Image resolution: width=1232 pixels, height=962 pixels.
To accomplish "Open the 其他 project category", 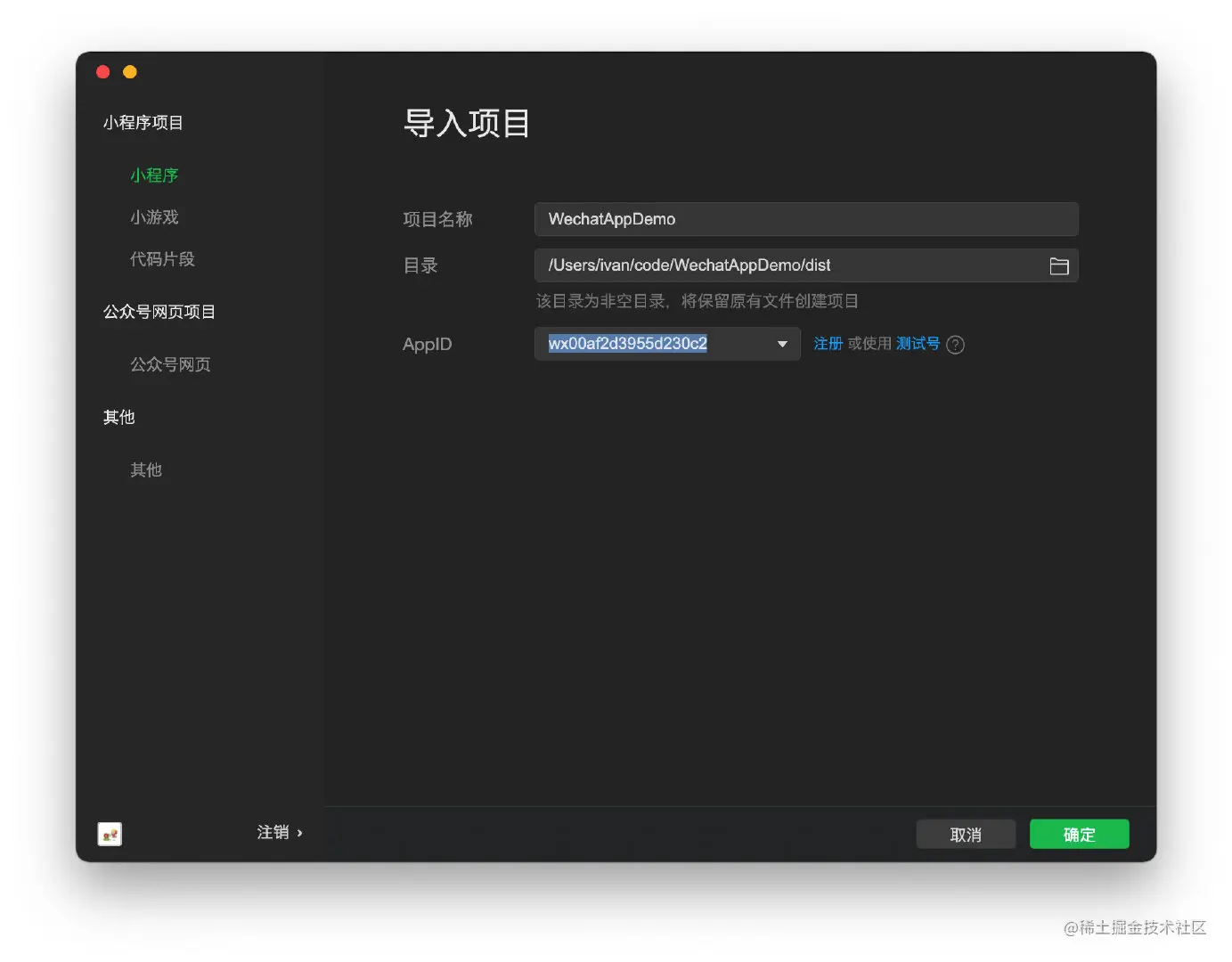I will click(x=146, y=469).
